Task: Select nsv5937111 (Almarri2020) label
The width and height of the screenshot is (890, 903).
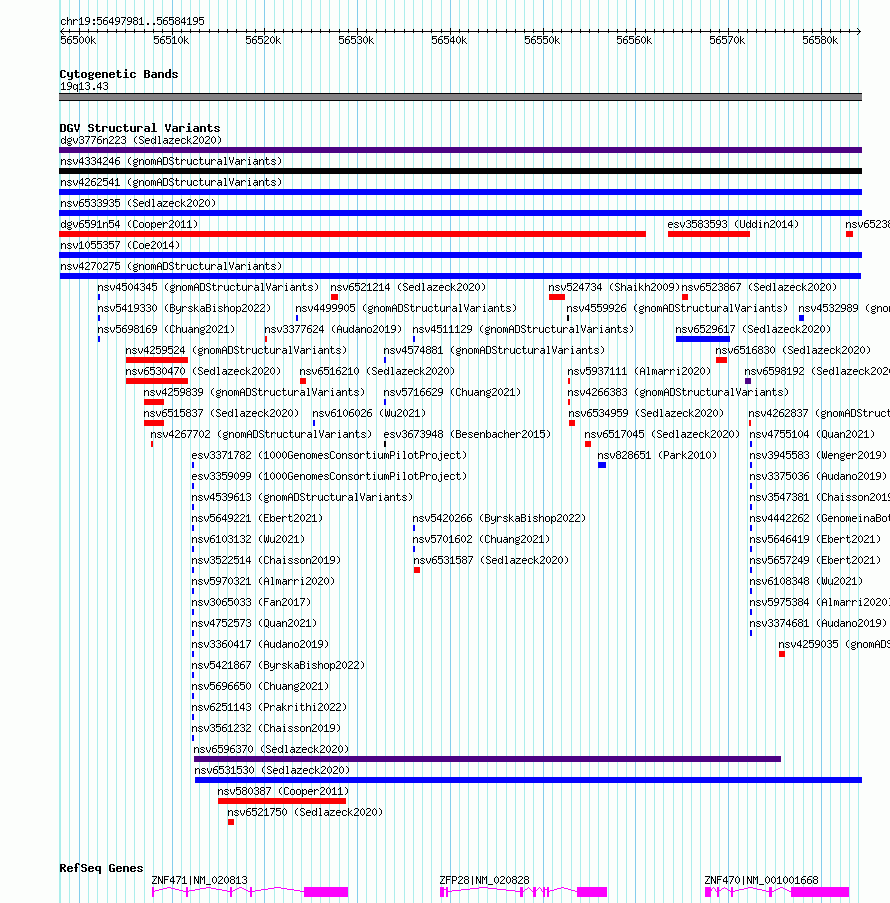Action: [x=639, y=371]
